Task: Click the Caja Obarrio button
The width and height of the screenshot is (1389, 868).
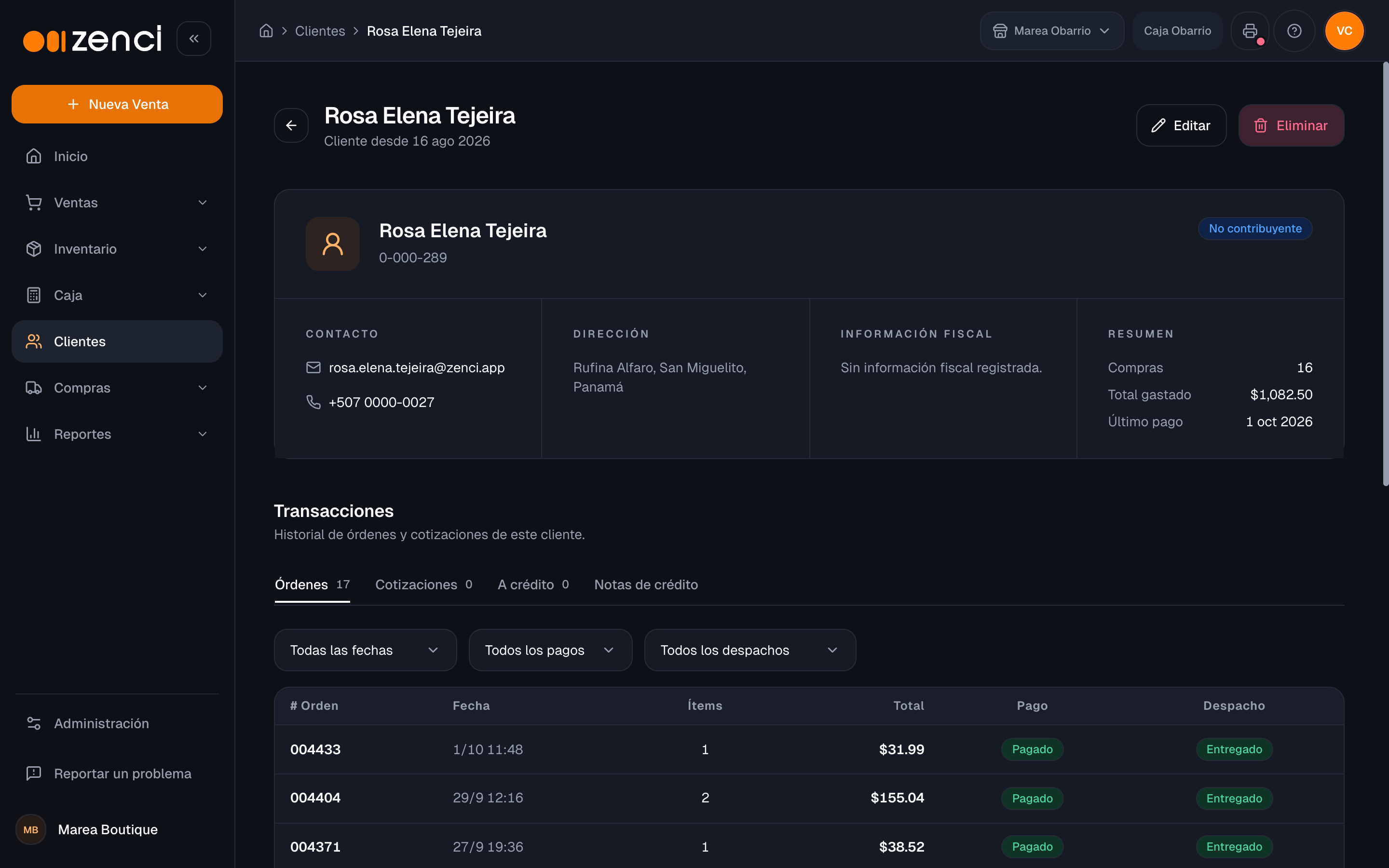Action: [1177, 31]
